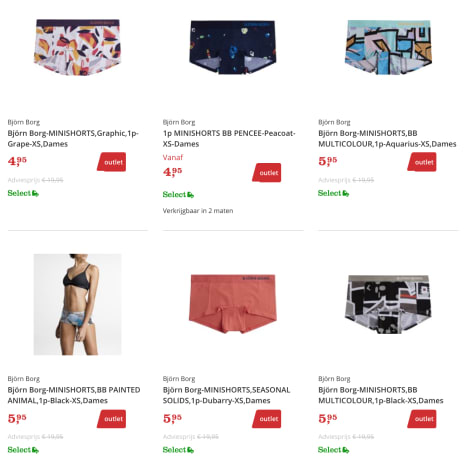475x474 pixels.
Task: Click 'Verkrijgbaar in 2 maten' text
Action: tap(198, 211)
